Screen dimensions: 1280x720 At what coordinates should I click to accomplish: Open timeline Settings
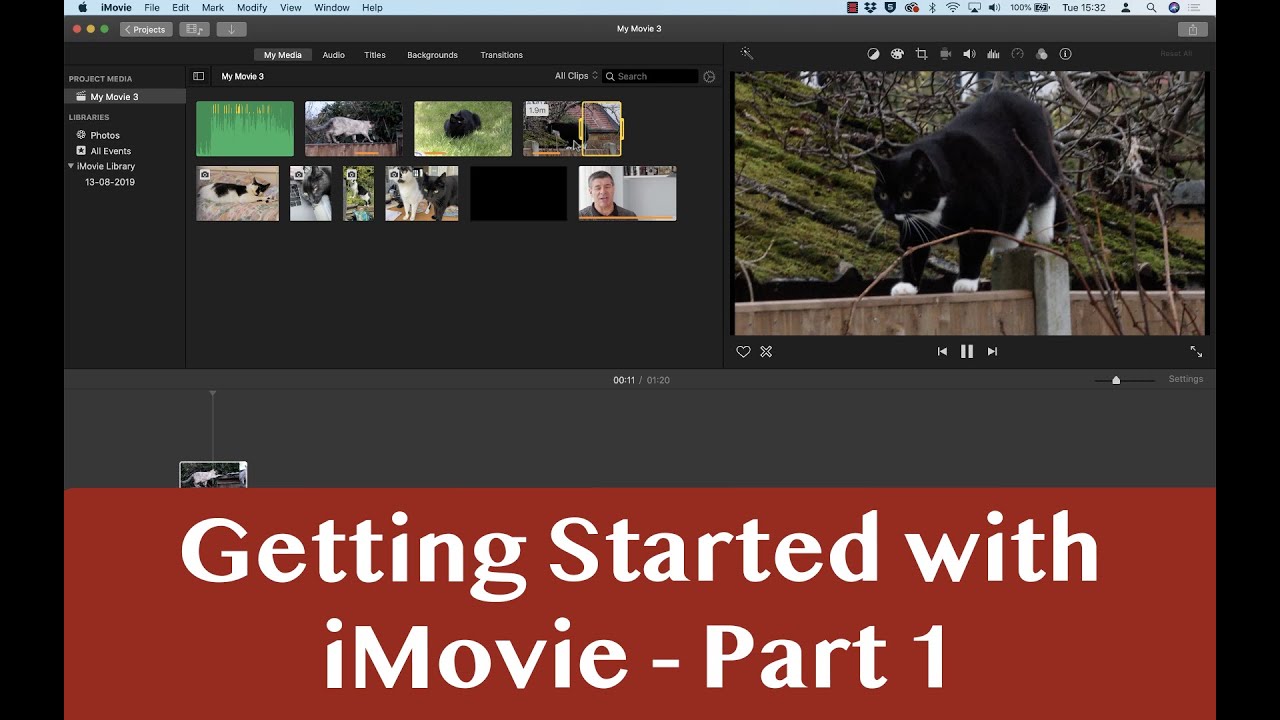pos(1186,379)
